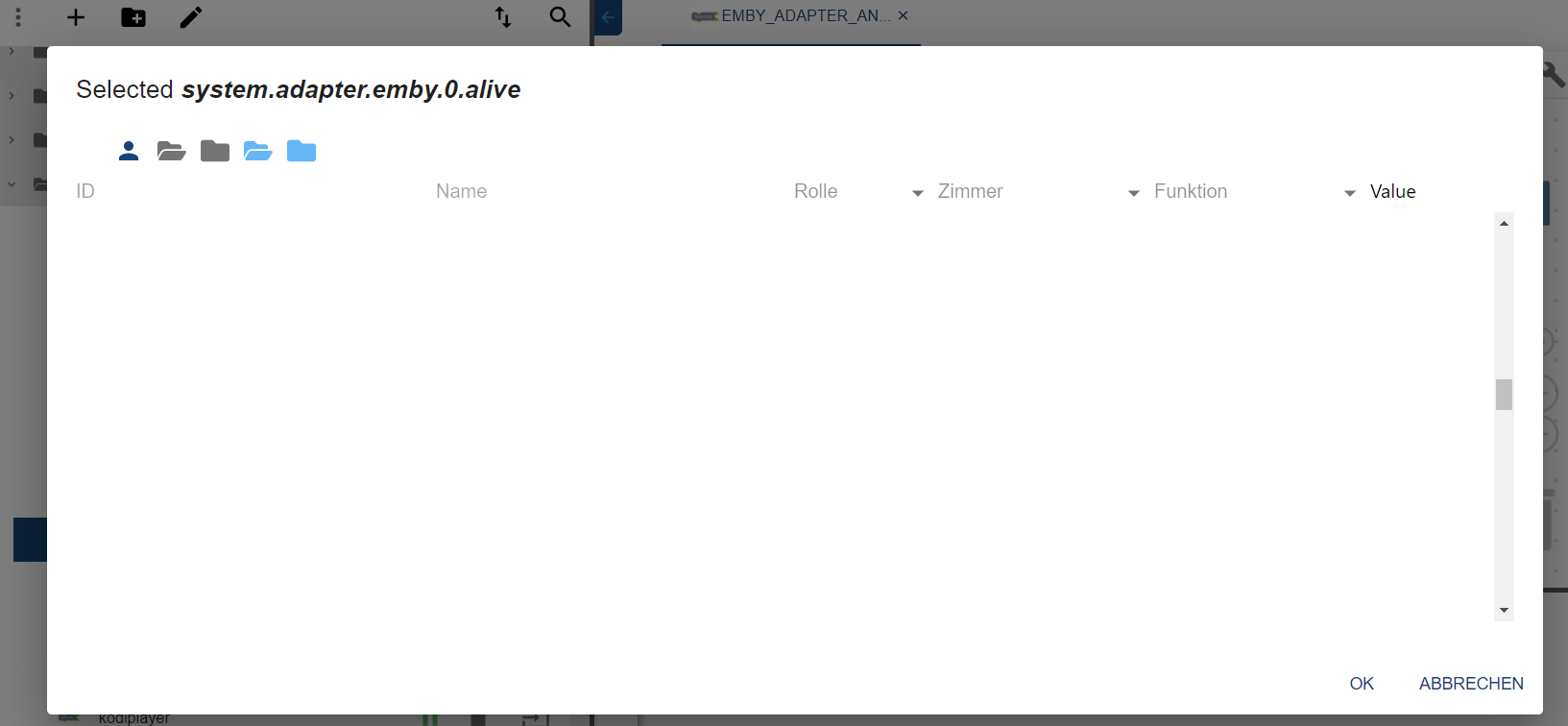
Task: Click the dark open-folder collapse icon
Action: click(171, 151)
